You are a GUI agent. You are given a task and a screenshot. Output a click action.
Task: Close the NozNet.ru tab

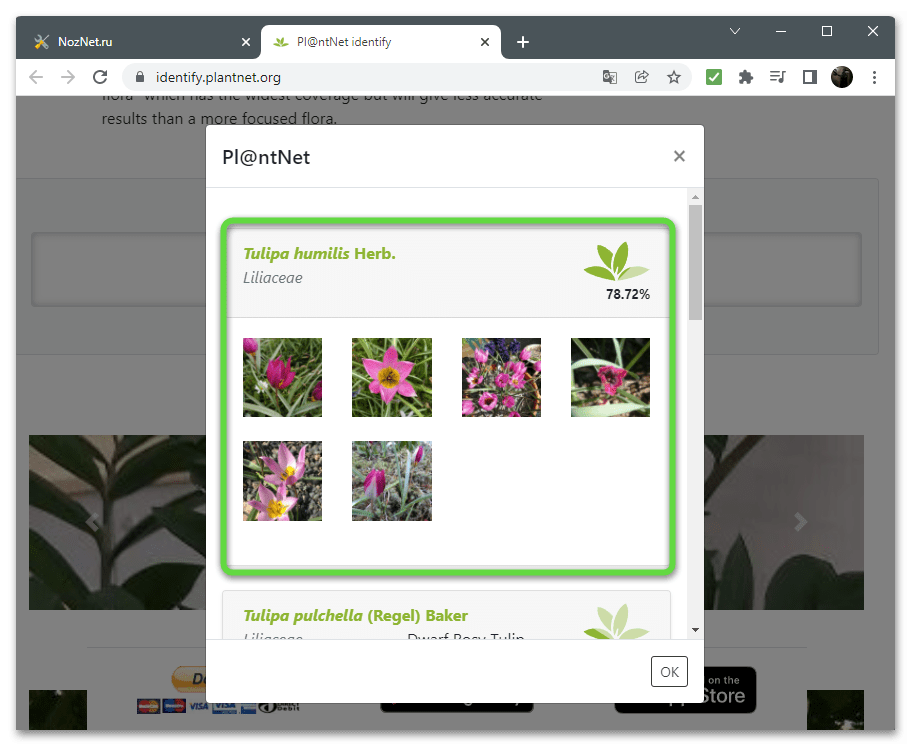click(x=246, y=42)
